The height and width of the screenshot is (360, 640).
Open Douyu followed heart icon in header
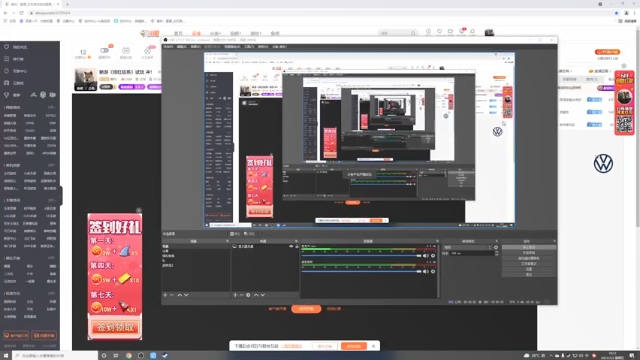coord(439,31)
